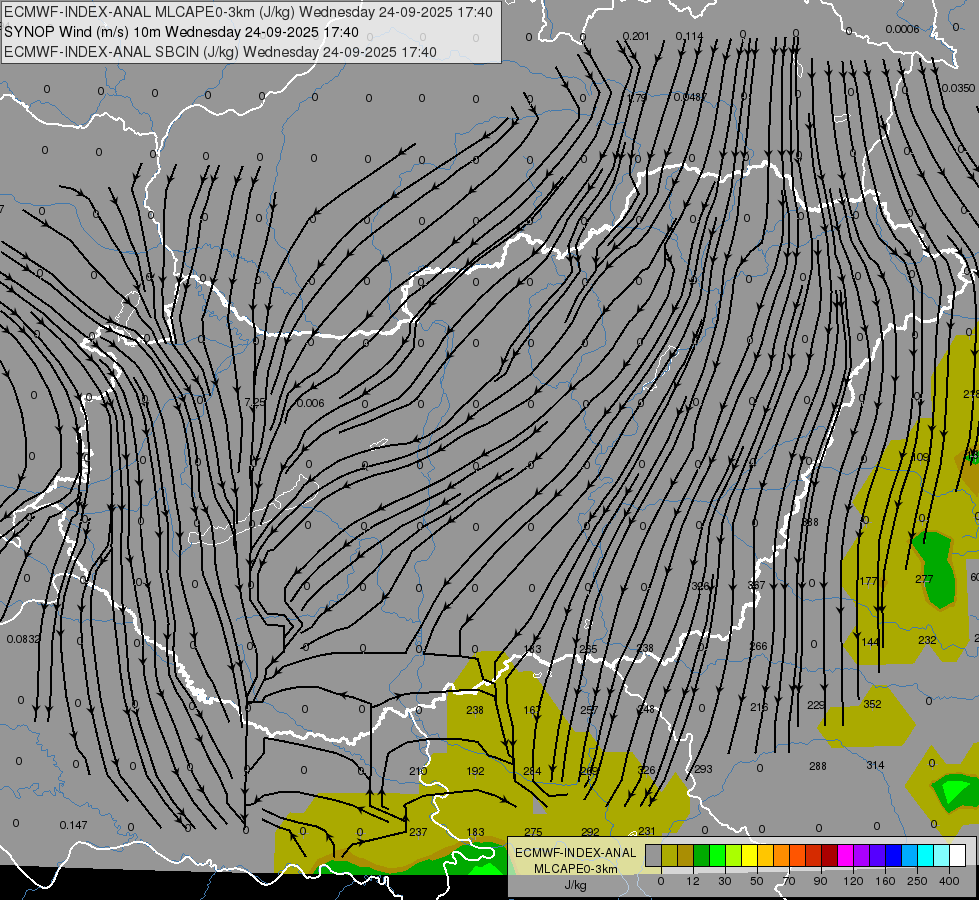Select the dark green legend swatch
This screenshot has height=900, width=979.
pyautogui.click(x=702, y=856)
